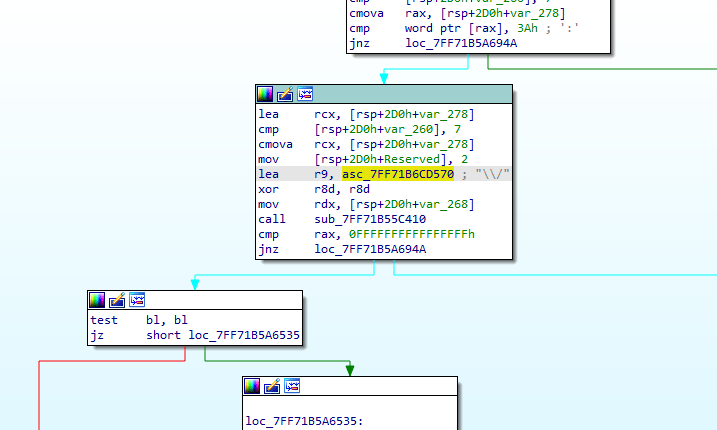
Task: Select the loc_7FF71B5A6535 label in bottom node
Action: (x=302, y=421)
